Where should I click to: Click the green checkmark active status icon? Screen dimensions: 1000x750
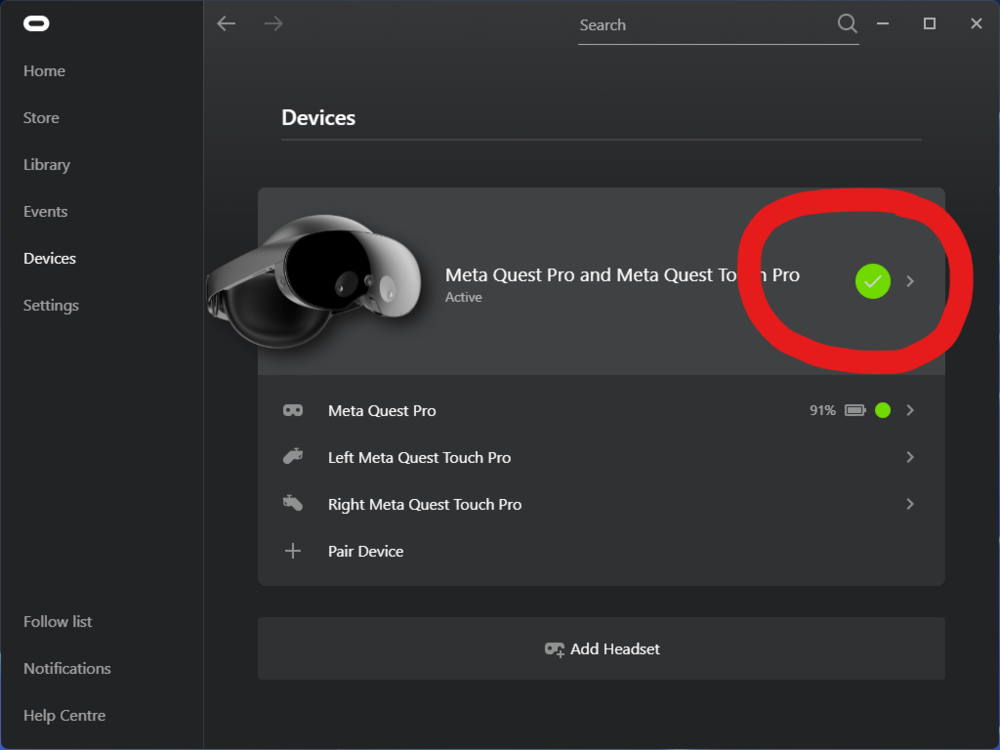click(x=872, y=281)
